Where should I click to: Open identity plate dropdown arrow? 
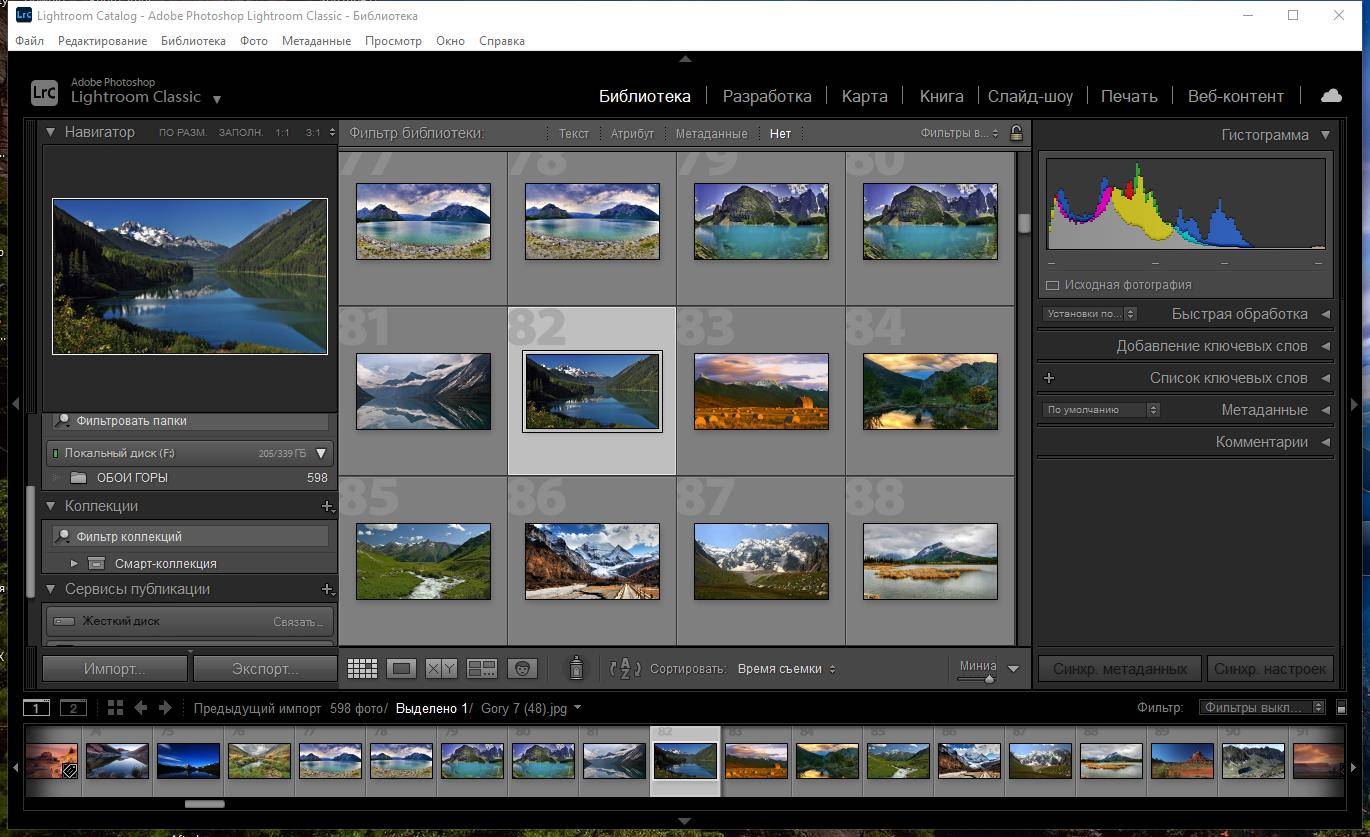point(217,99)
